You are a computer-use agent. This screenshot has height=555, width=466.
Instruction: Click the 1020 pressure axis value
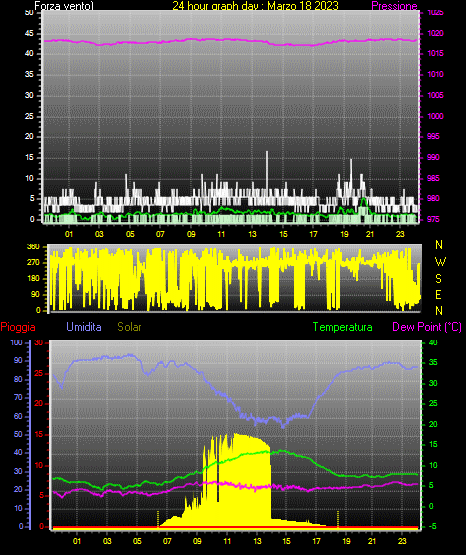pos(435,33)
